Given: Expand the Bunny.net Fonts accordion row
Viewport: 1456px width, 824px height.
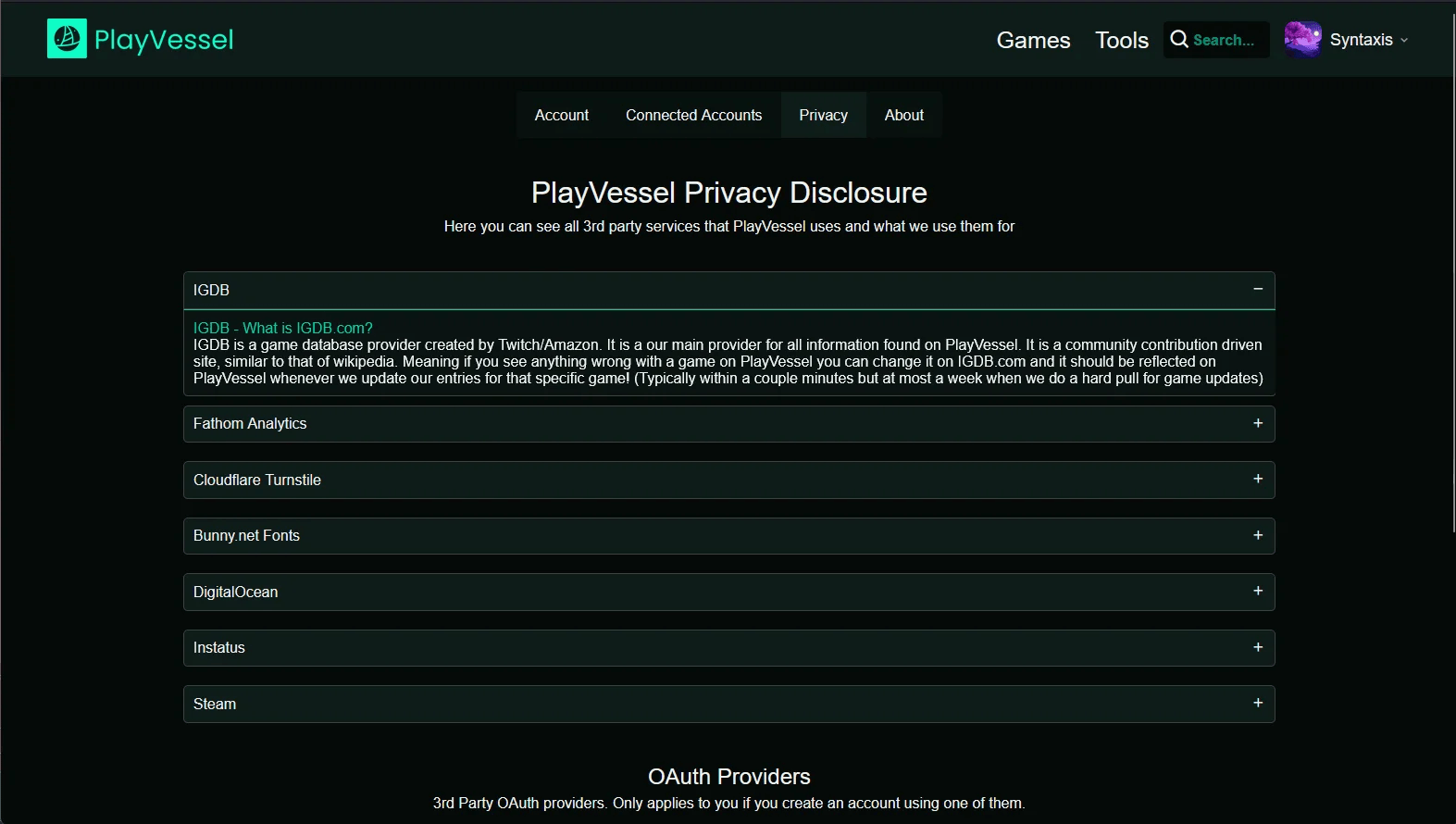Looking at the screenshot, I should [729, 536].
